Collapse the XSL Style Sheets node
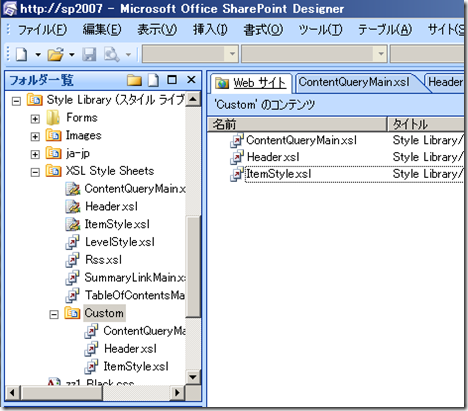 (35, 172)
